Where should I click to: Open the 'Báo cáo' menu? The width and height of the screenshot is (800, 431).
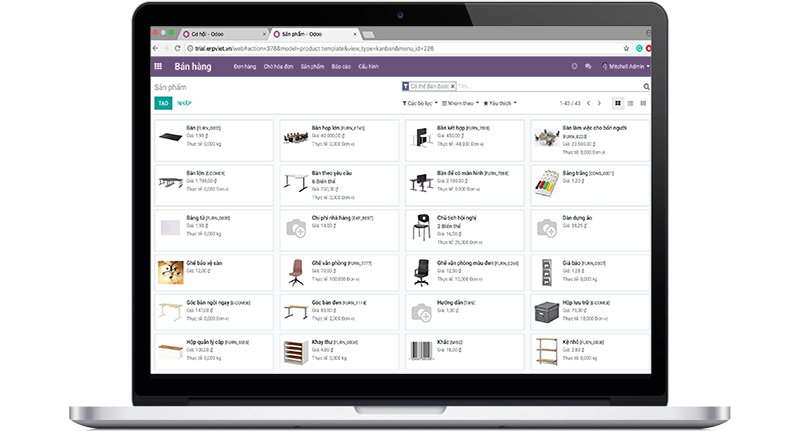pyautogui.click(x=340, y=67)
